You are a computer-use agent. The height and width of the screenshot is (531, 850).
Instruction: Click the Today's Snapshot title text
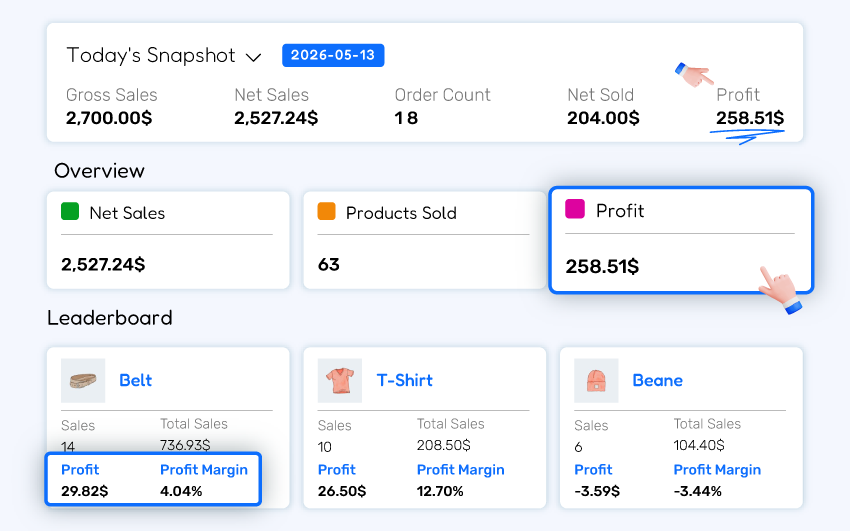[151, 55]
